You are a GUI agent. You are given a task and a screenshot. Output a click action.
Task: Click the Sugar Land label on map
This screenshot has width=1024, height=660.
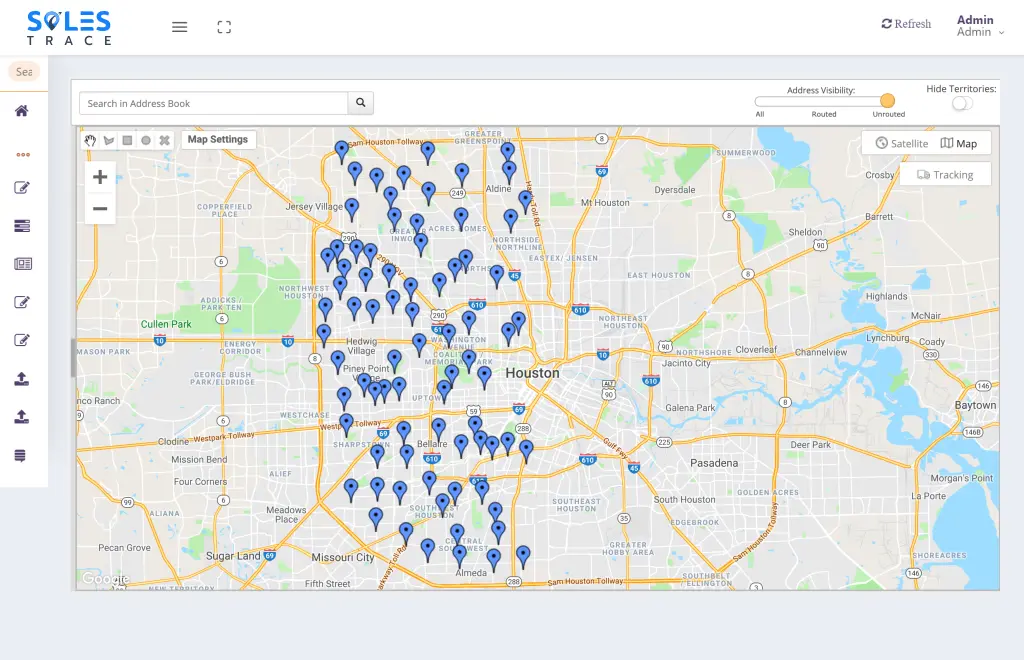[x=232, y=556]
